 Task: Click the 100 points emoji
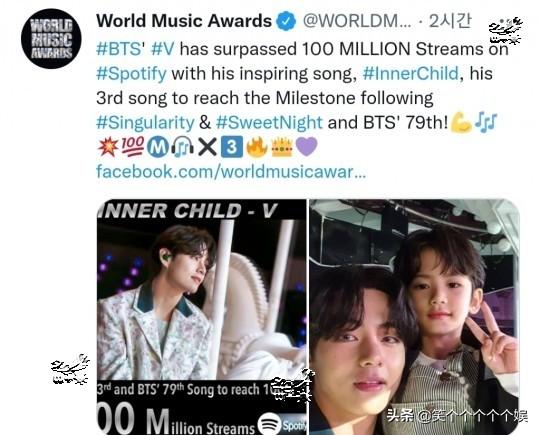pyautogui.click(x=133, y=146)
